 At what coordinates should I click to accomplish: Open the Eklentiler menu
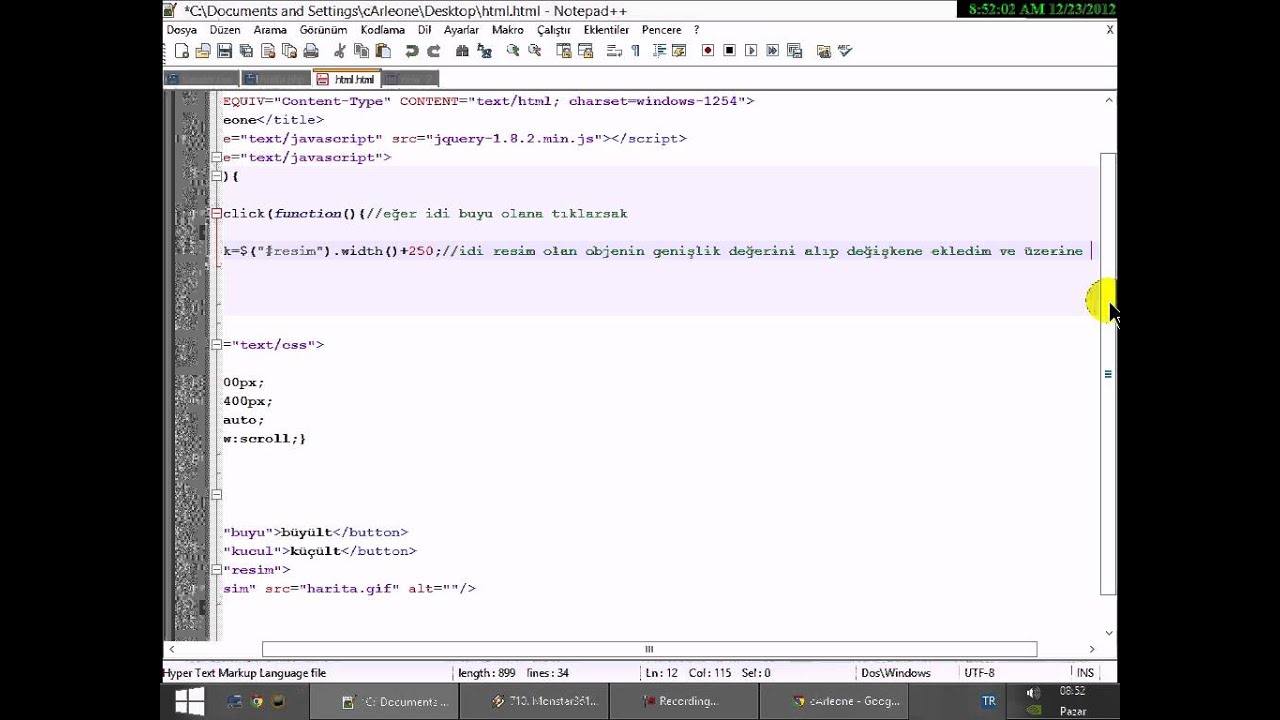point(606,30)
